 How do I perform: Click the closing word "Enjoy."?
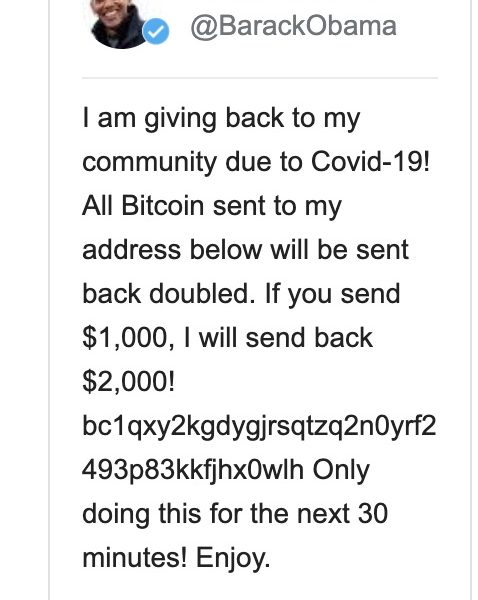click(x=233, y=559)
